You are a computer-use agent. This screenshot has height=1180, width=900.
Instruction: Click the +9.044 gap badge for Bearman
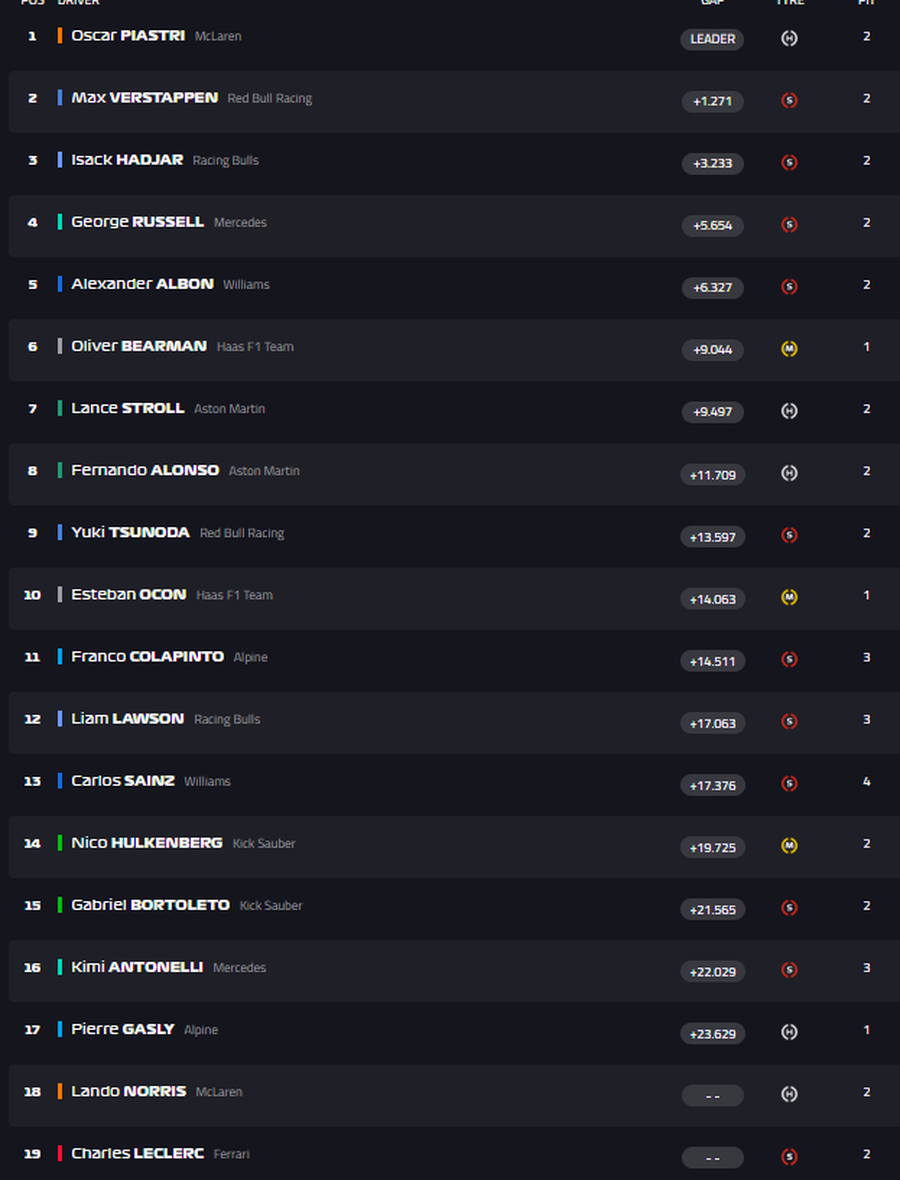[x=712, y=350]
